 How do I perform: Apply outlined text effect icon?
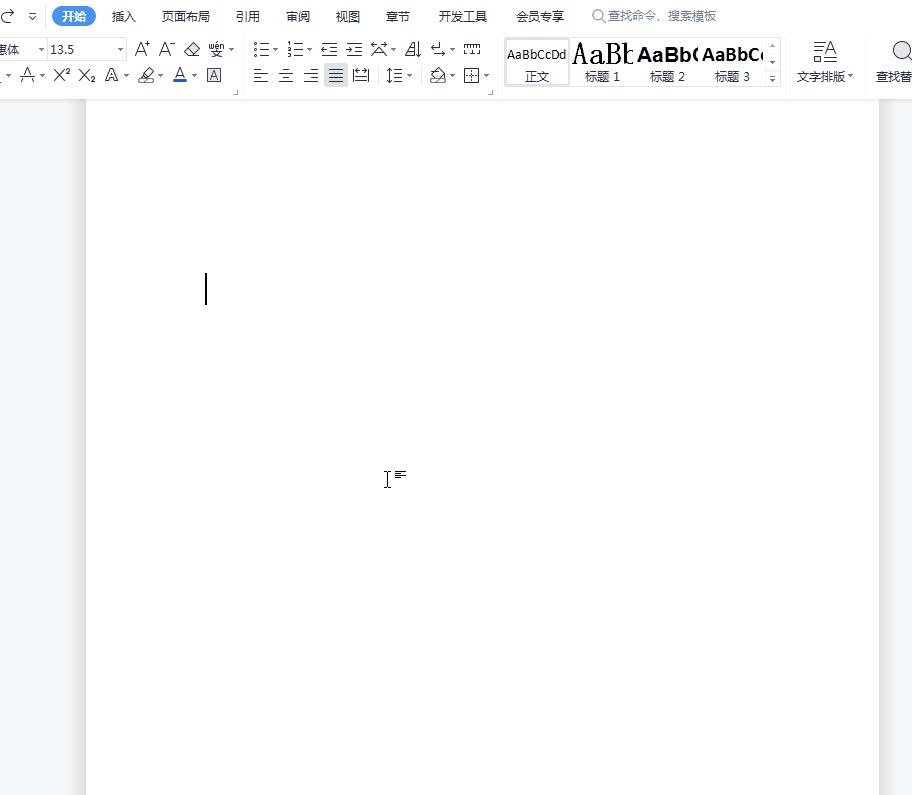click(112, 74)
